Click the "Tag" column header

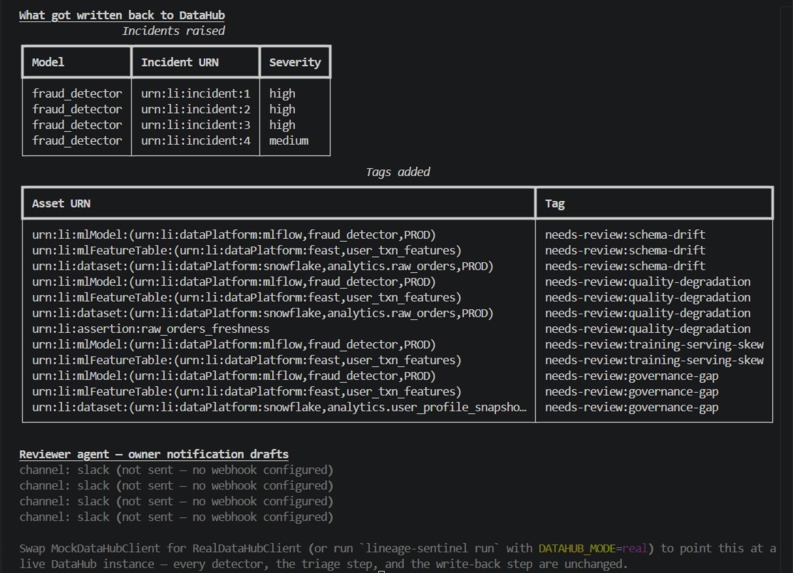pyautogui.click(x=555, y=204)
